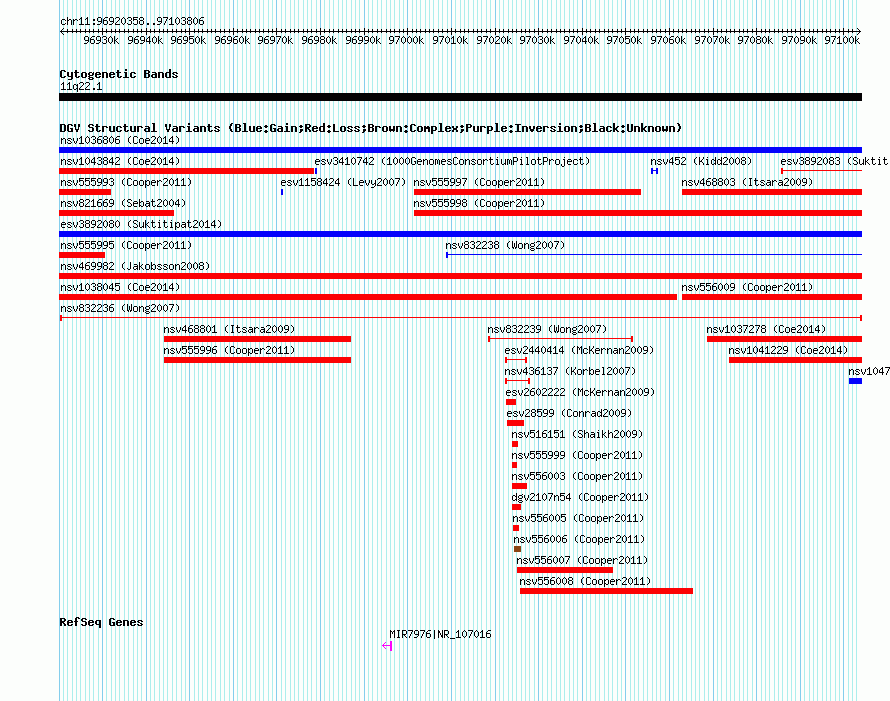Select the nsv555996 (Cooper2011) red bar
The width and height of the screenshot is (890, 701).
pyautogui.click(x=257, y=360)
